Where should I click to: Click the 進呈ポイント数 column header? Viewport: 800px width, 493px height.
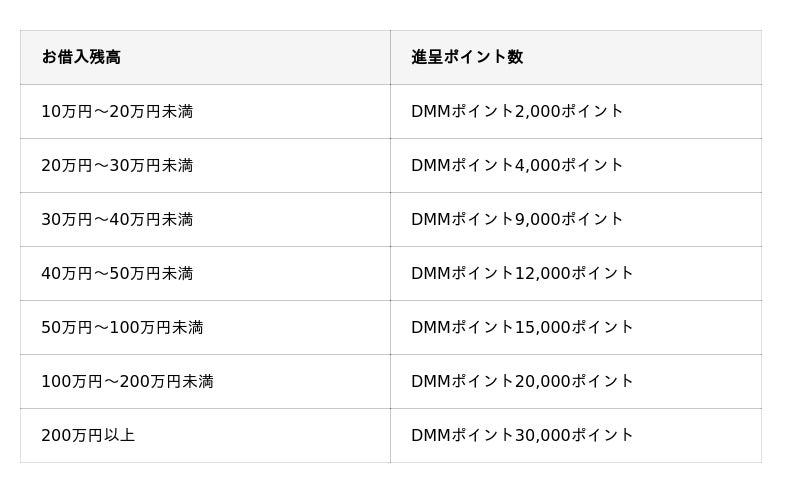[x=467, y=57]
